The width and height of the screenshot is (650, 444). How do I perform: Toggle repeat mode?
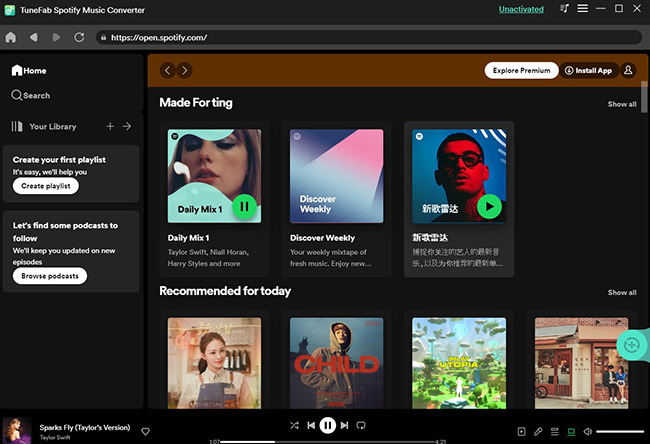click(361, 425)
